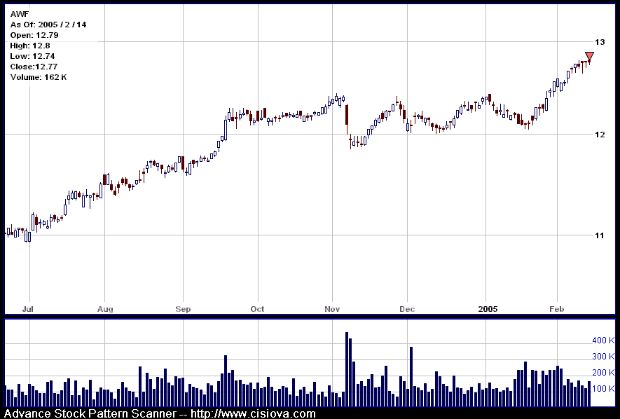Click the Feb month label
Viewport: 620px width, 419px height.
tap(556, 309)
